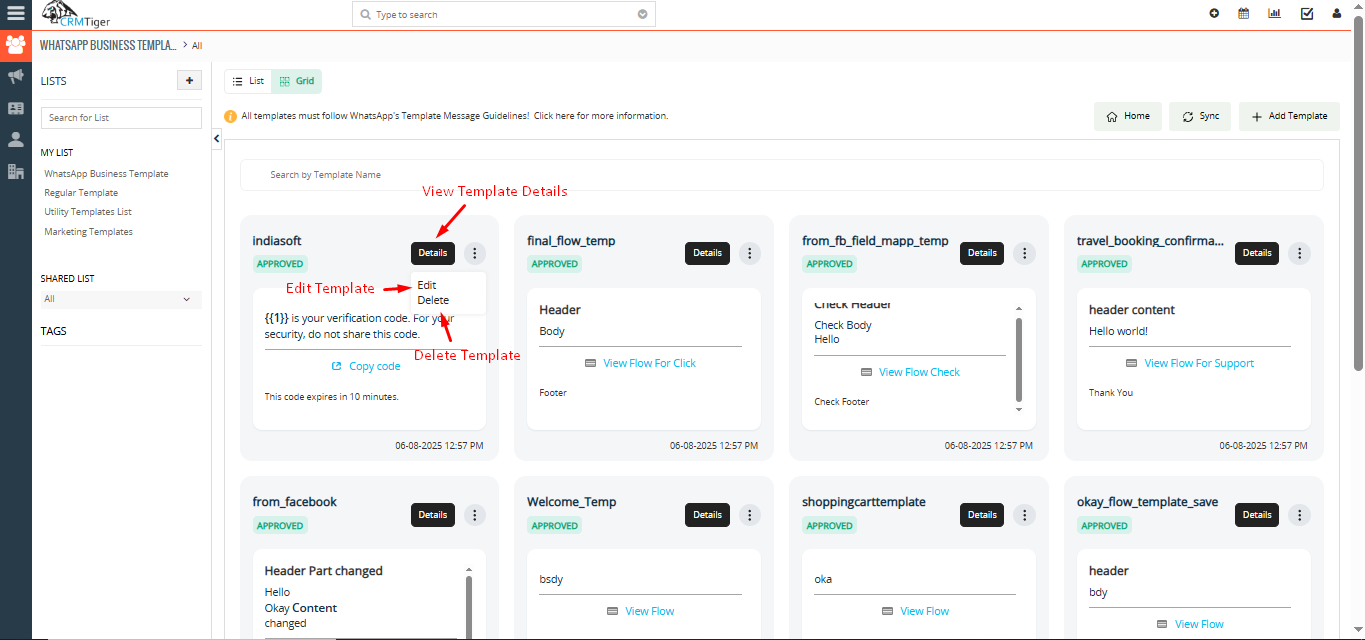Open three-dot menu on from_facebook card
The height and width of the screenshot is (640, 1365).
point(475,515)
